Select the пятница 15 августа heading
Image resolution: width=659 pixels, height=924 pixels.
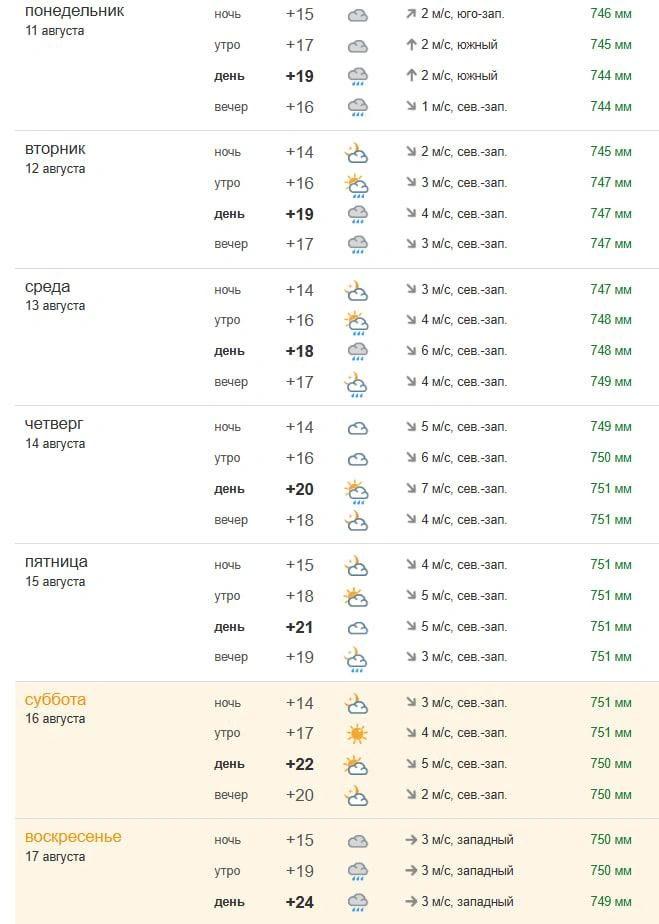(x=56, y=571)
